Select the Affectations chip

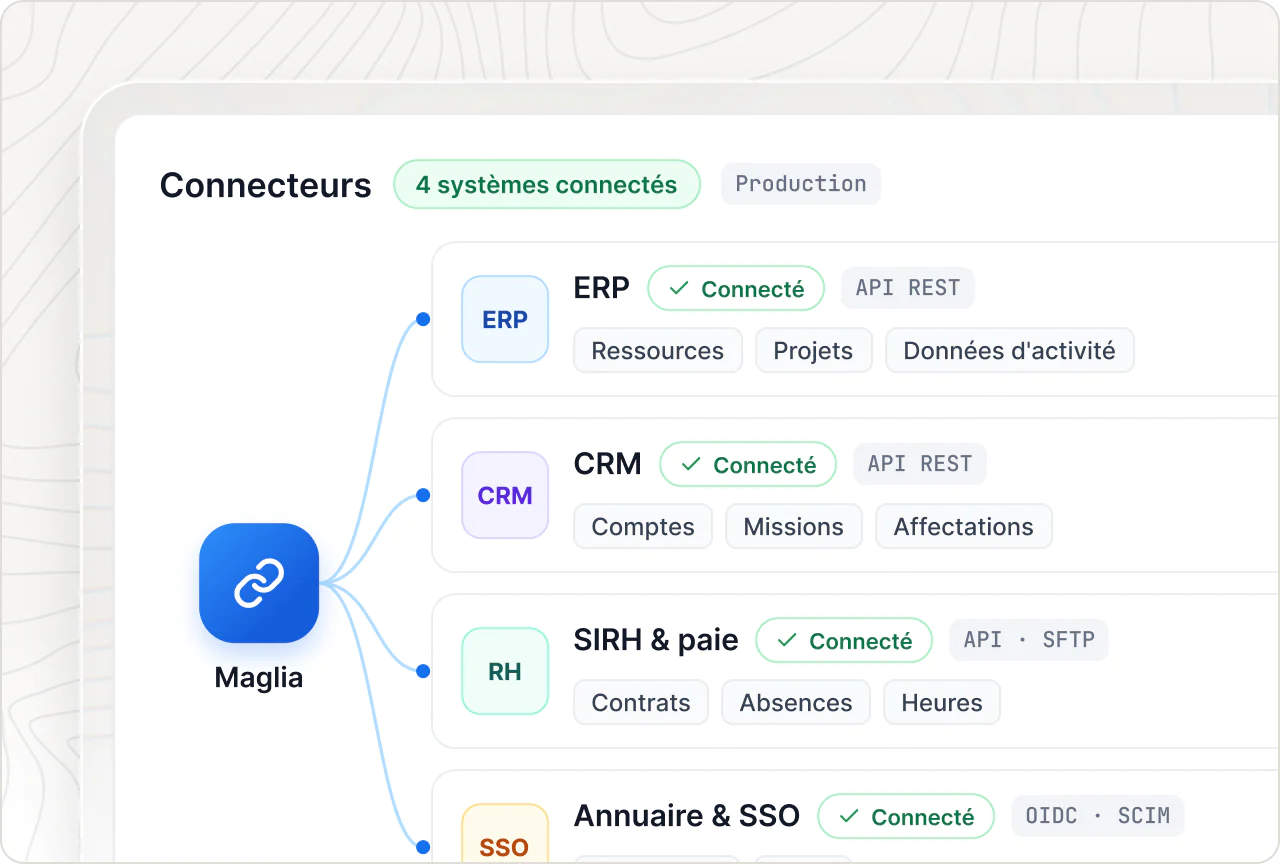pos(964,527)
